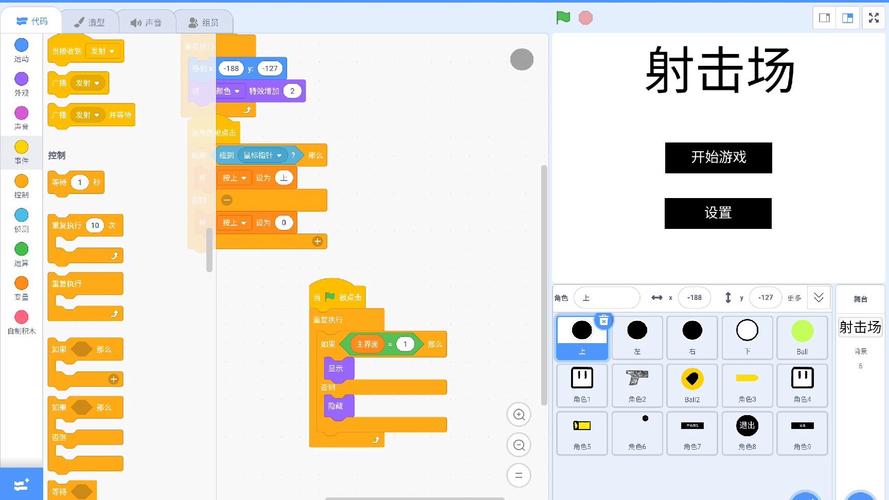889x500 pixels.
Task: Reset the workspace zoom level
Action: click(x=519, y=475)
